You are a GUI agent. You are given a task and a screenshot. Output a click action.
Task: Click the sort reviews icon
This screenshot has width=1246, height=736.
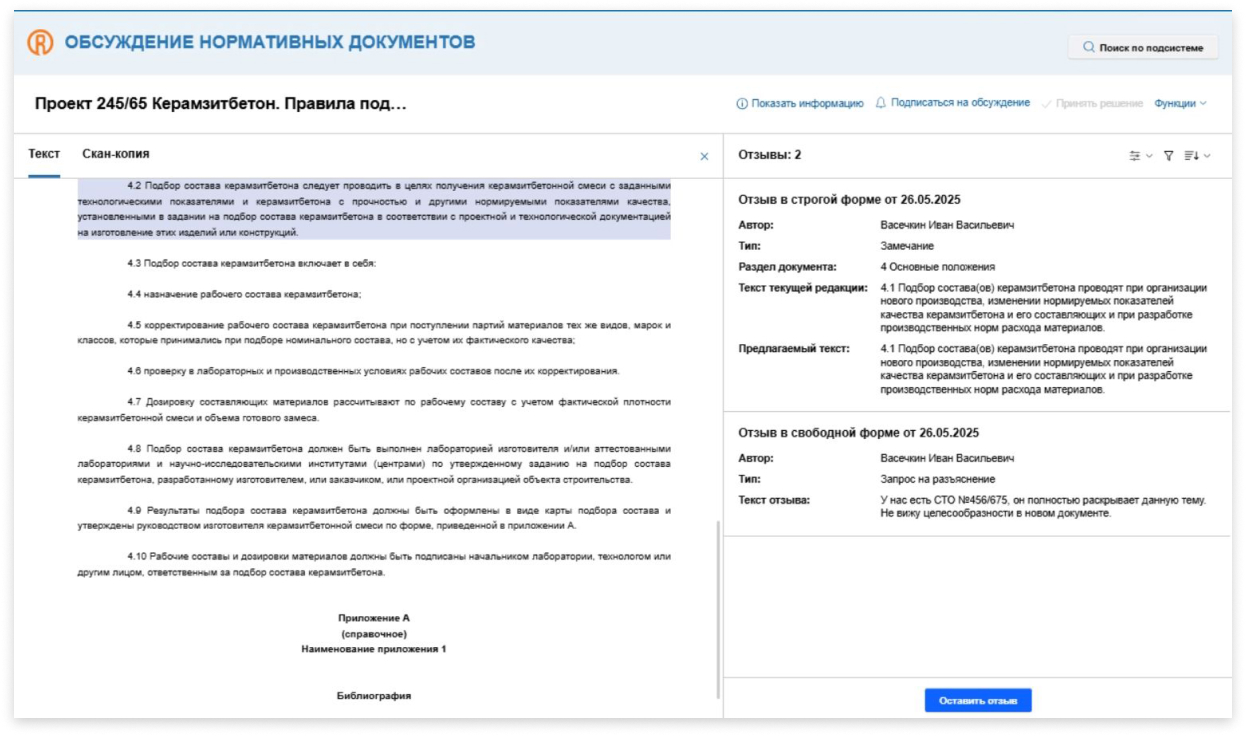point(1191,156)
